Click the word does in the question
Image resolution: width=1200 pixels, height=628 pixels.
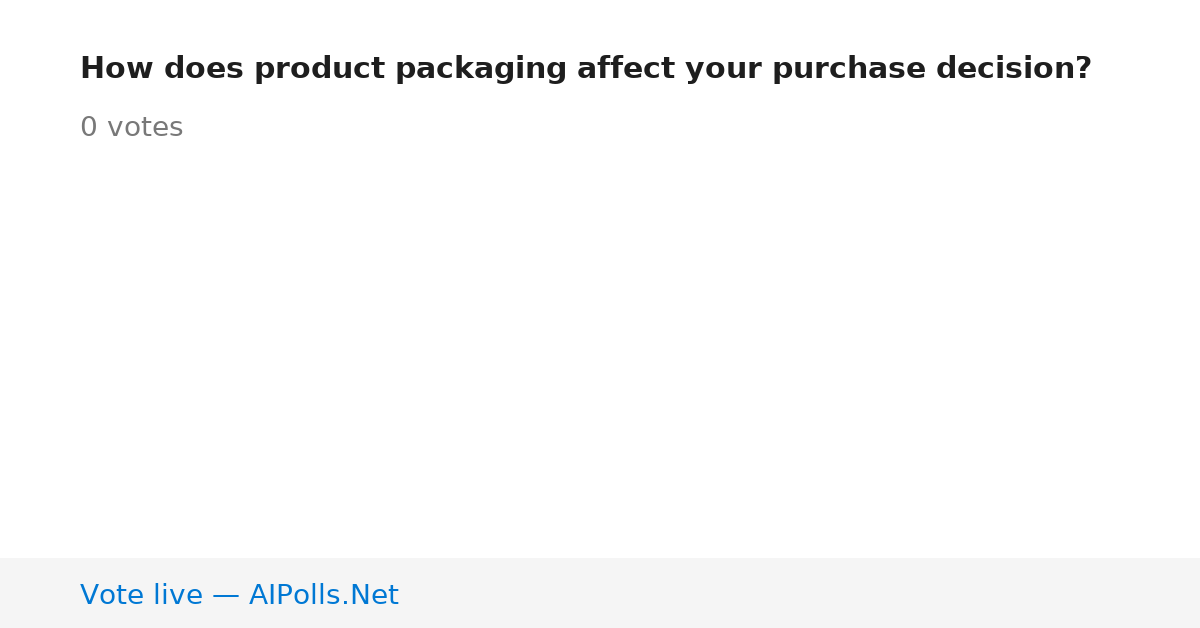(x=204, y=69)
